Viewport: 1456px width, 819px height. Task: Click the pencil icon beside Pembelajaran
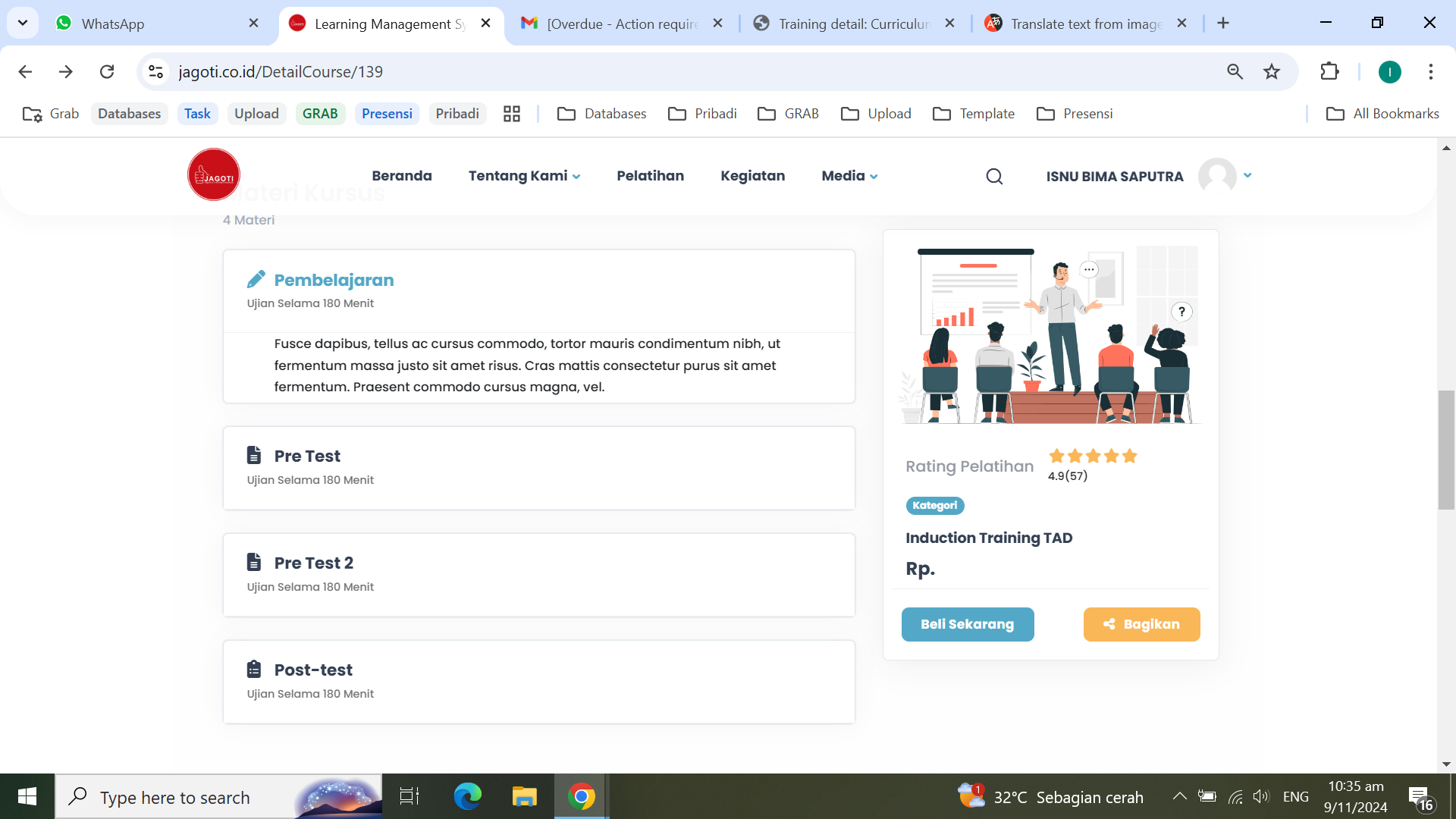point(256,280)
